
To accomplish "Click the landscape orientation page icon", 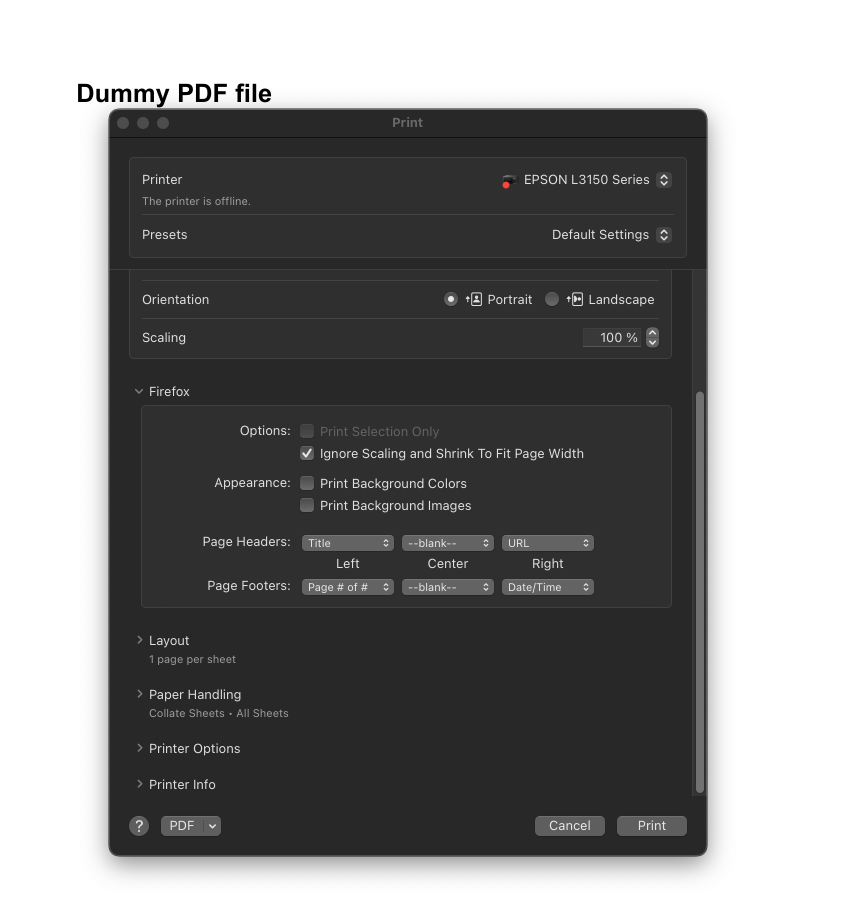I will click(x=575, y=299).
